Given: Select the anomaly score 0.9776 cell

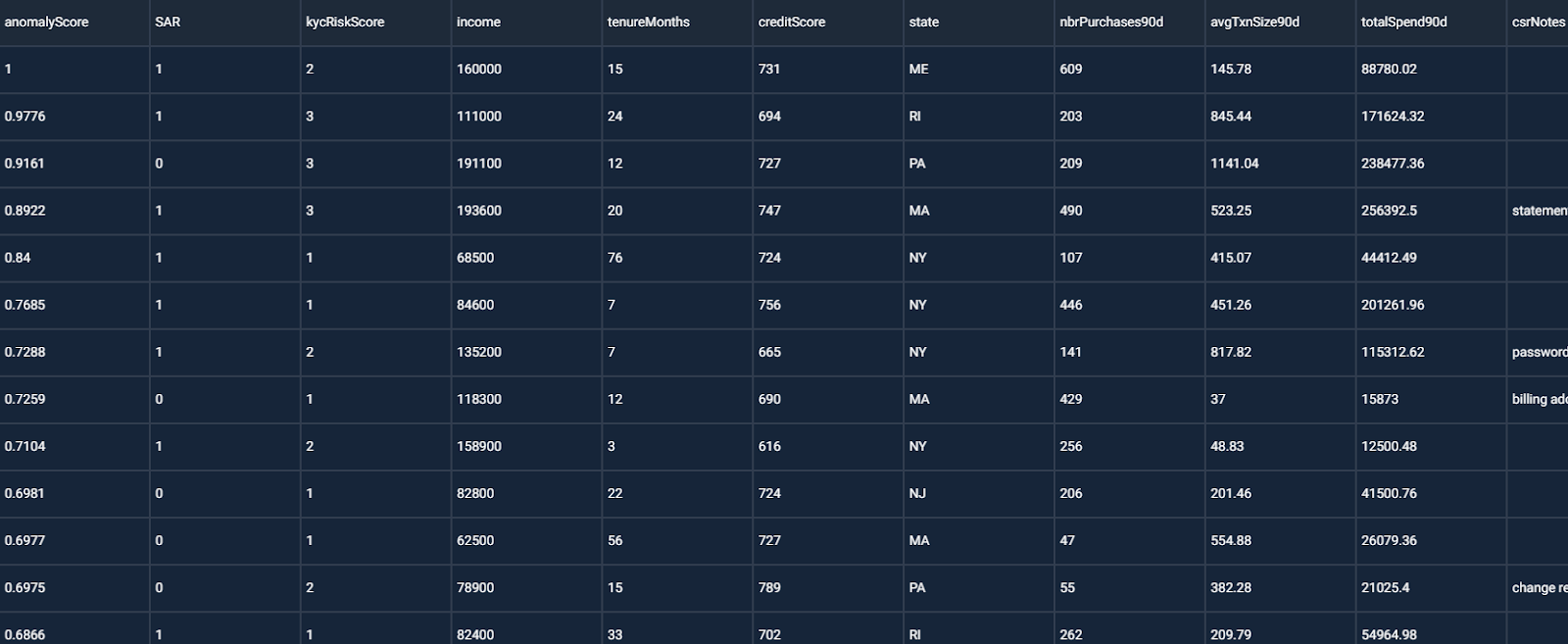Looking at the screenshot, I should click(74, 117).
